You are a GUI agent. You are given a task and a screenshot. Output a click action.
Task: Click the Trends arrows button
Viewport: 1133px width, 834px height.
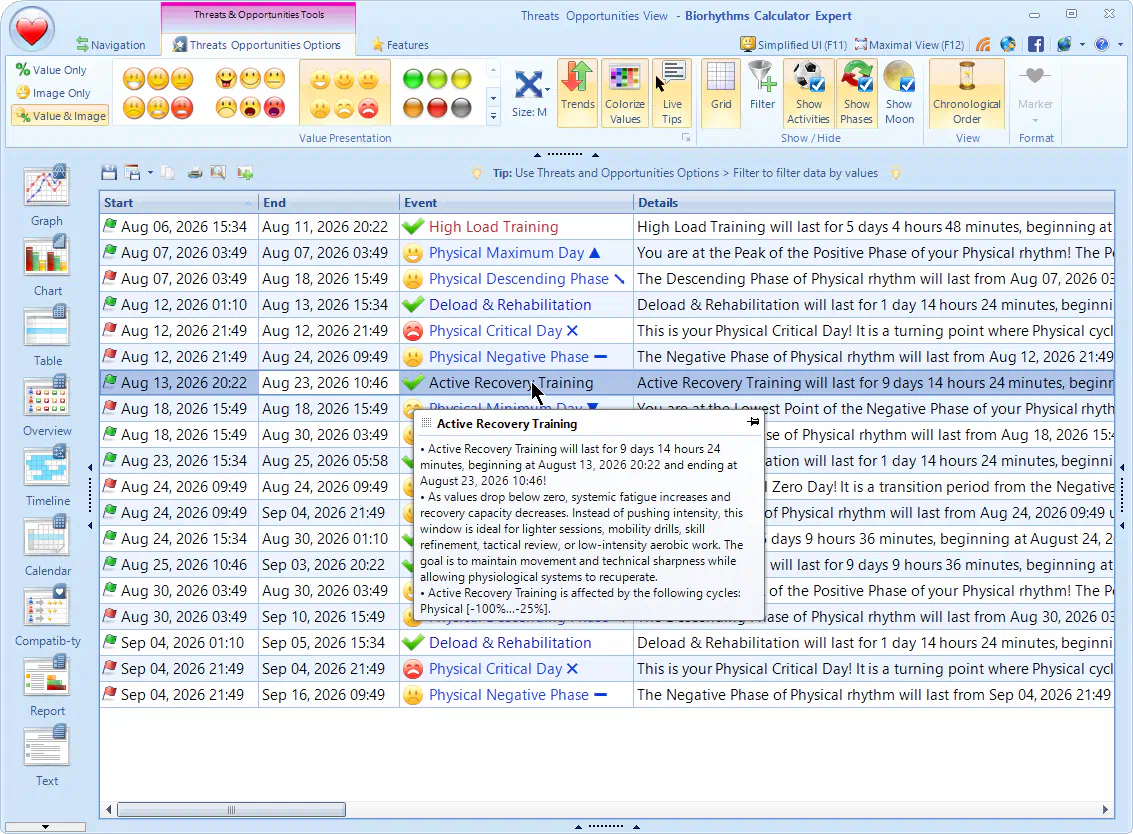pos(577,93)
